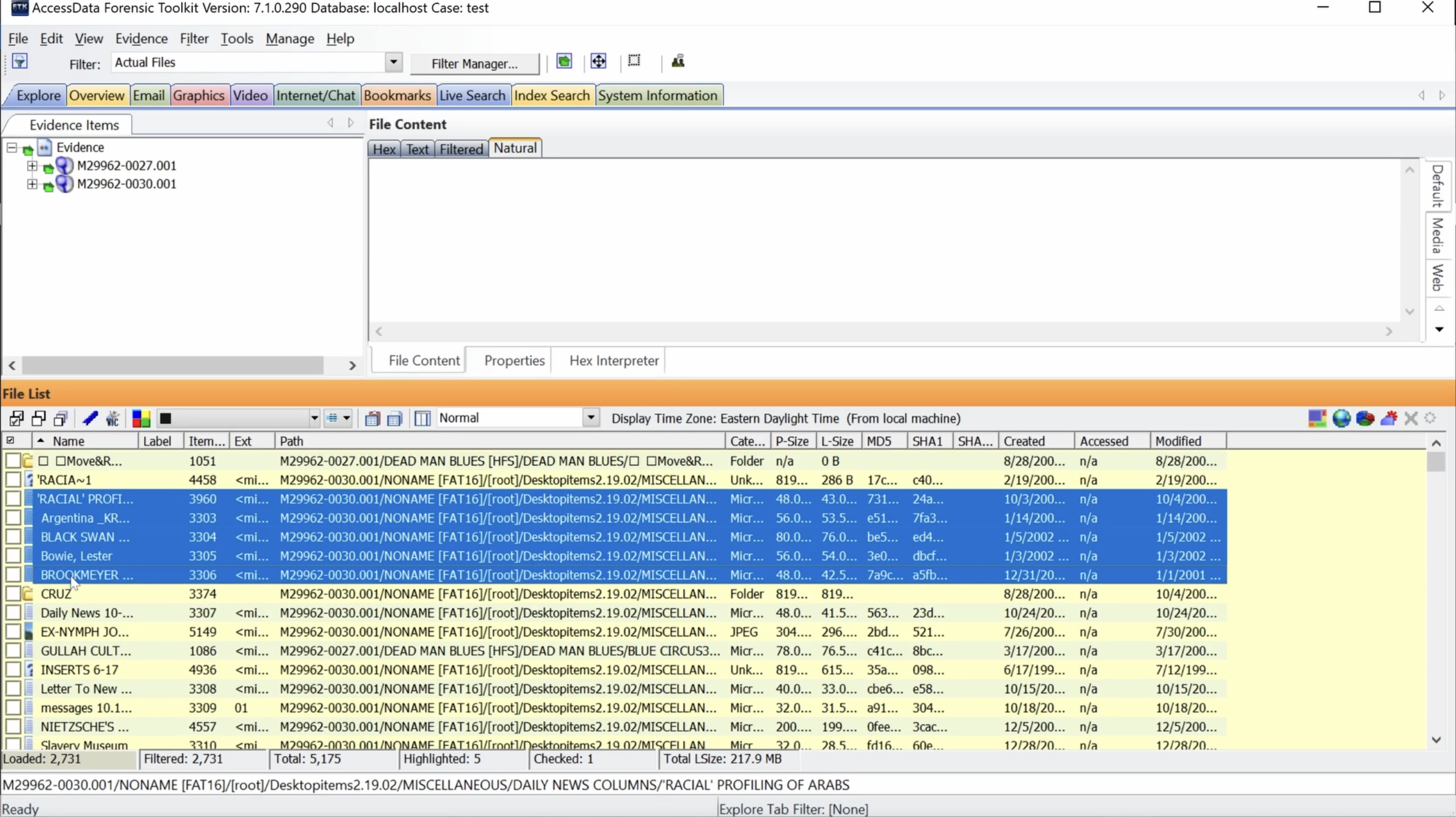Click the treemap visualization icon
The image size is (1456, 817).
click(1317, 418)
